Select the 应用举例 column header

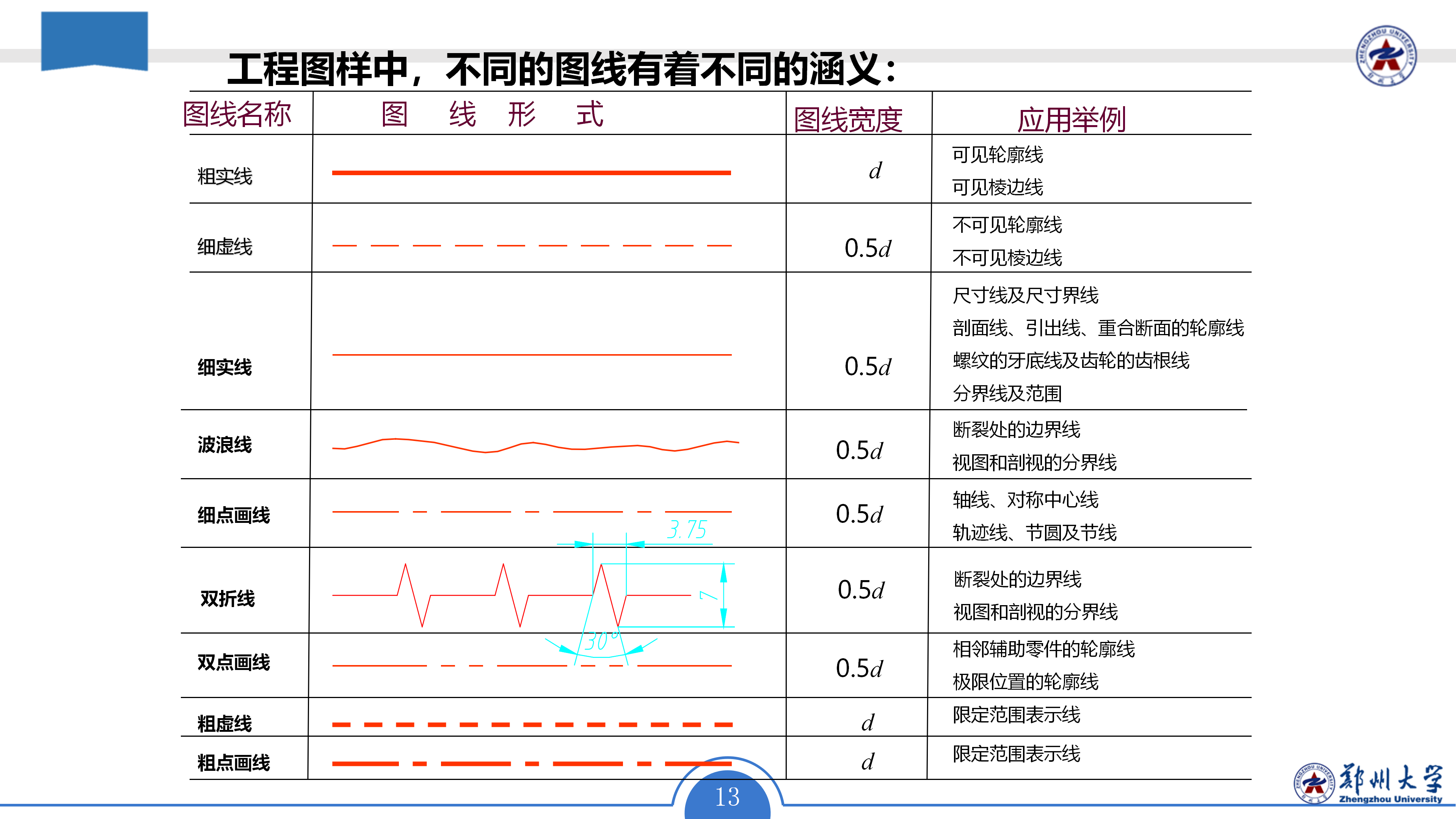1071,120
